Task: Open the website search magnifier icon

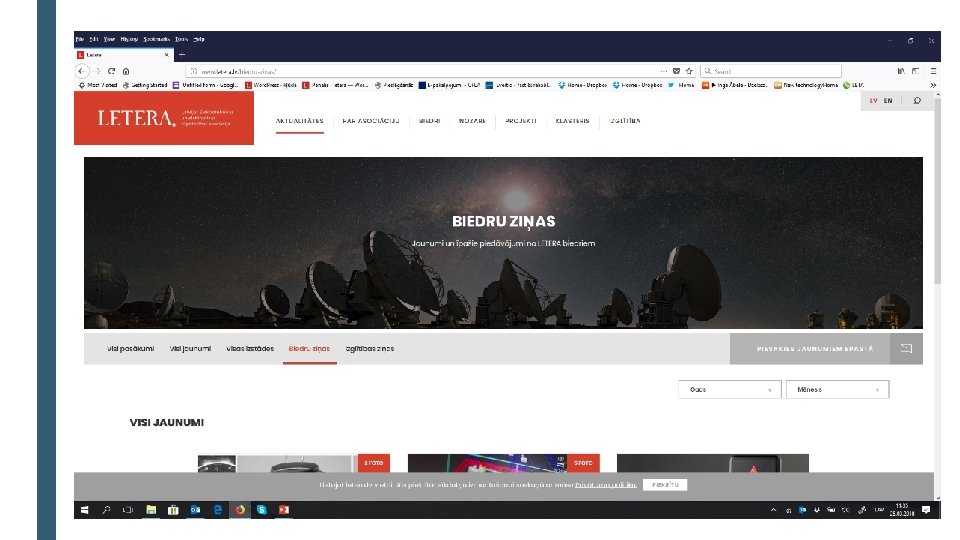Action: [x=917, y=100]
